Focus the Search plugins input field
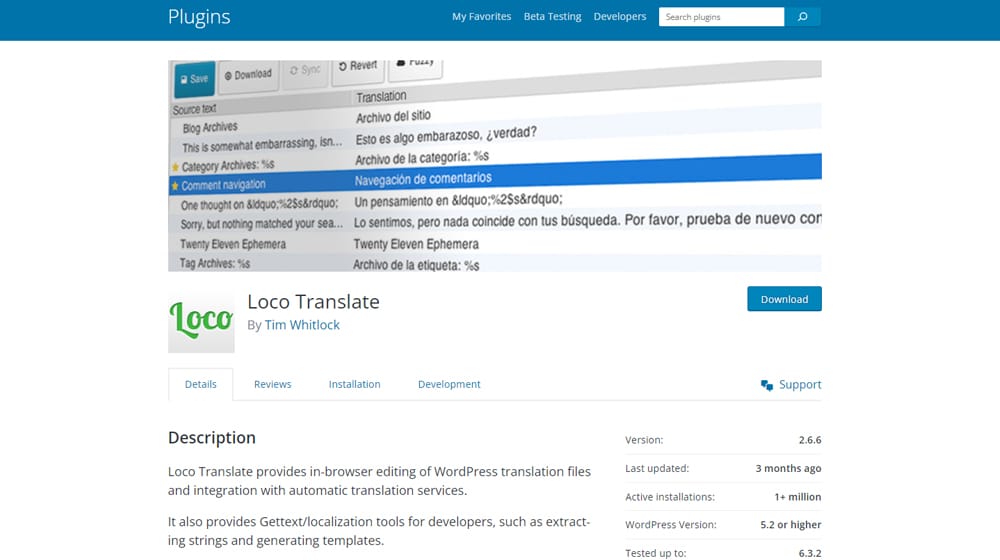Screen dimensions: 1000x560 [721, 17]
